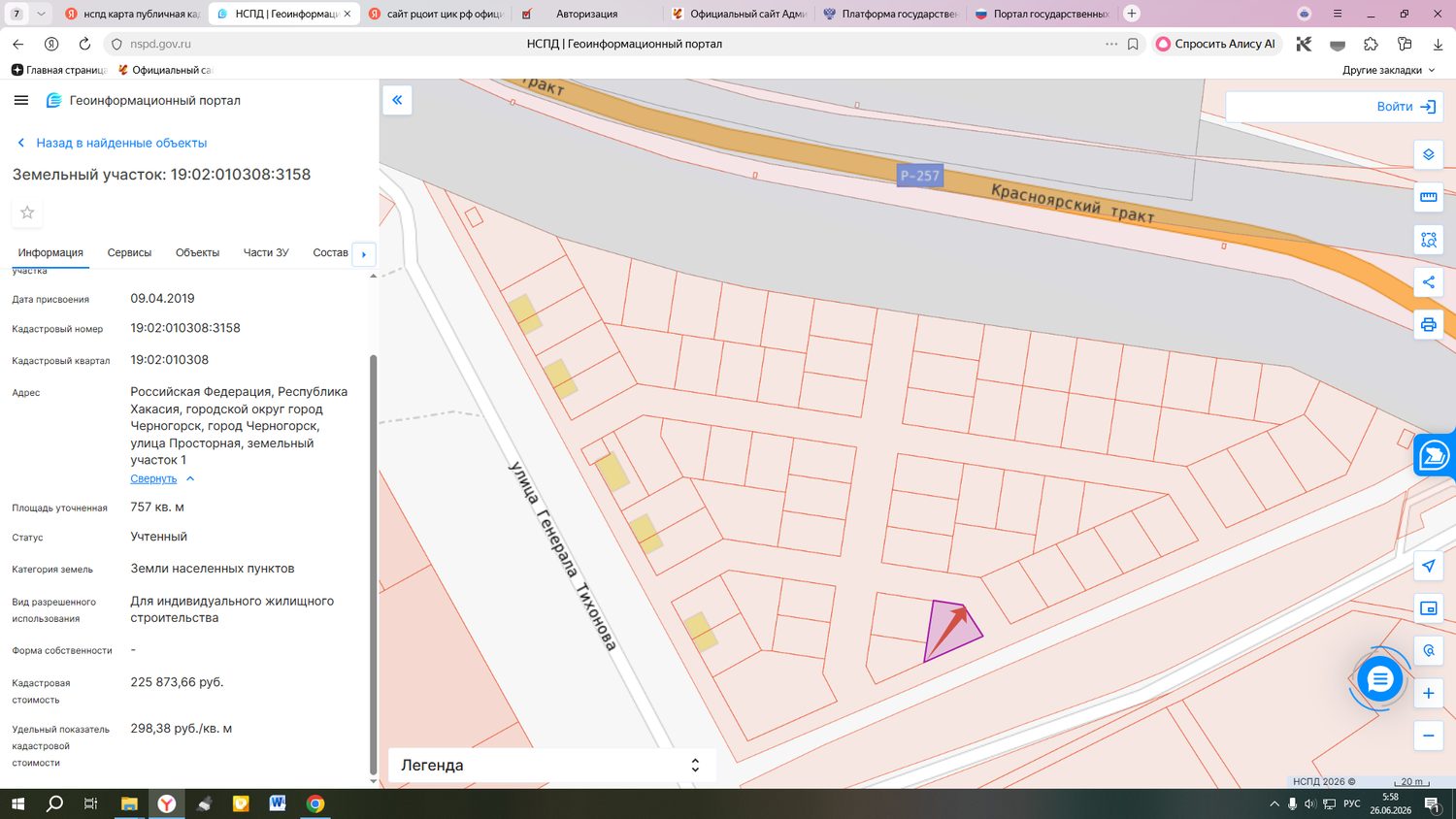This screenshot has height=819, width=1456.
Task: Open the Объекты tab
Action: click(x=197, y=252)
